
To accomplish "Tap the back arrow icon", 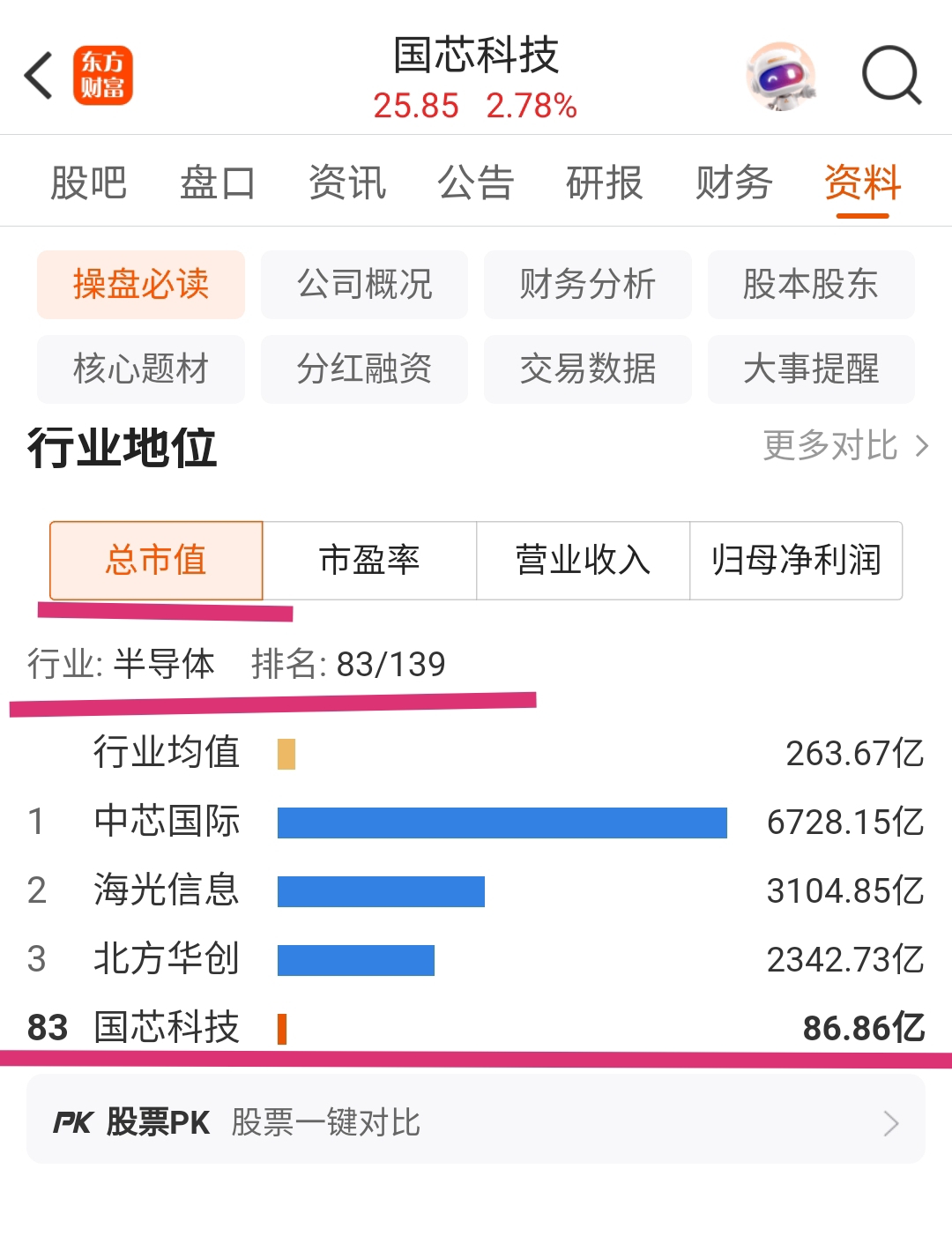I will 39,76.
